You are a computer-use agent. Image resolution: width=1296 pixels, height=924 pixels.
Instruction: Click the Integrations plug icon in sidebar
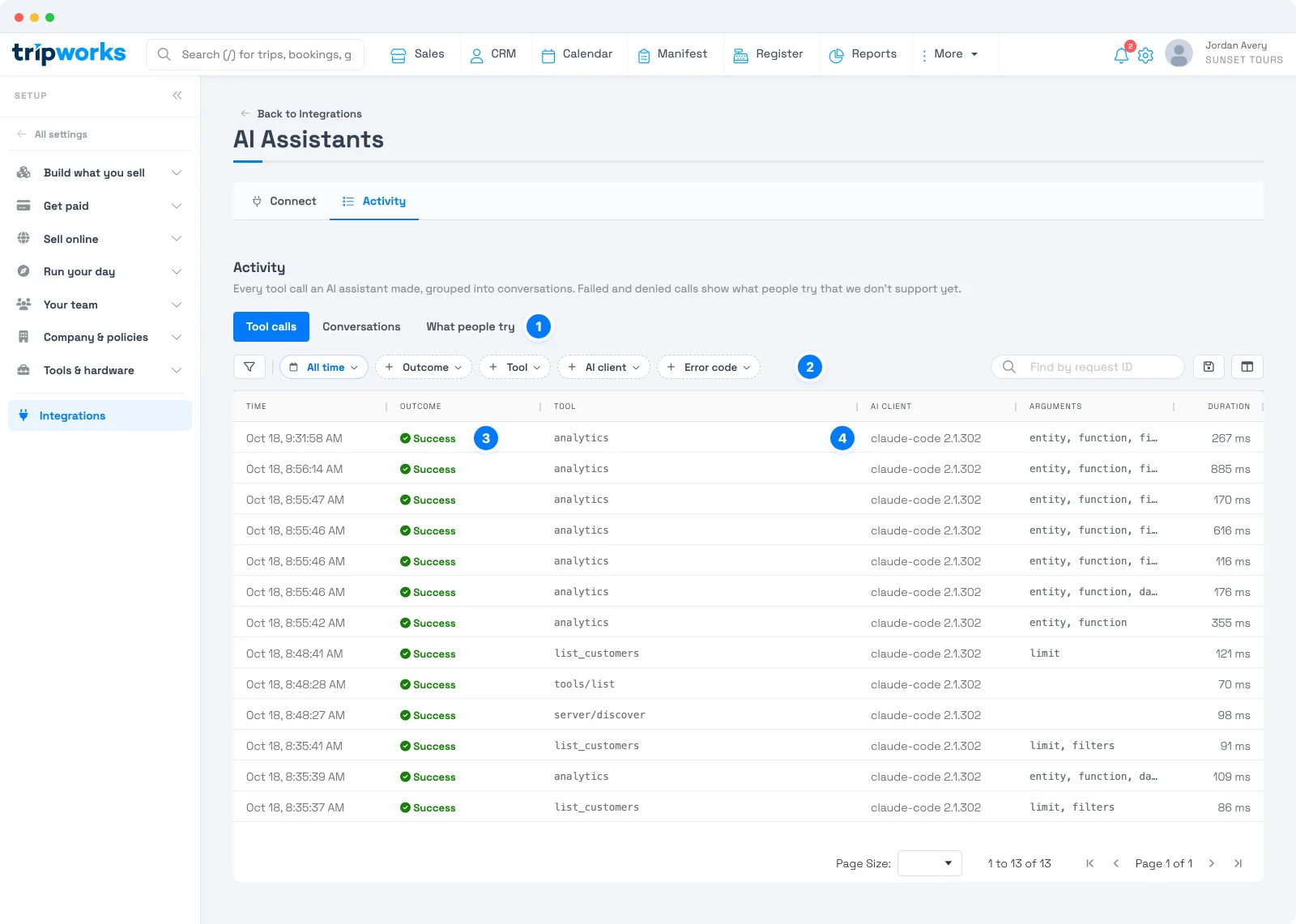point(23,415)
